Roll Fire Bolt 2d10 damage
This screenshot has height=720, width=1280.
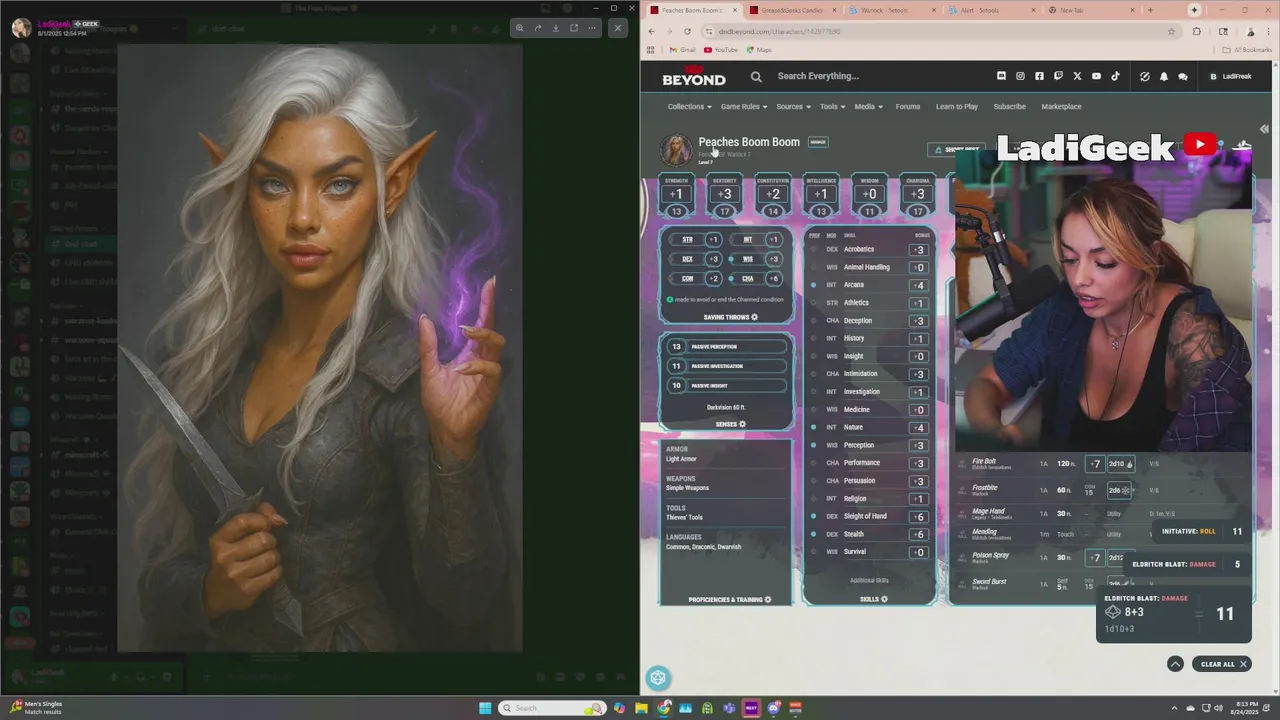coord(1120,464)
